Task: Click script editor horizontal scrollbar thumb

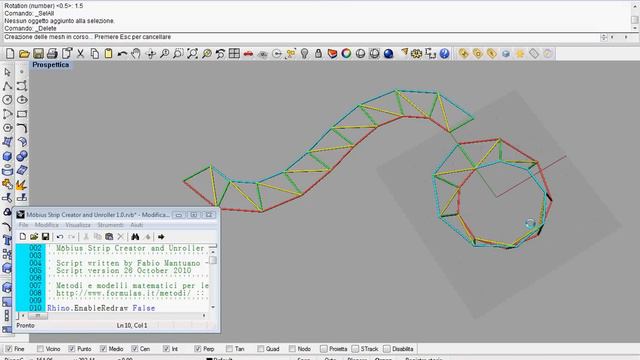Action: click(x=38, y=316)
